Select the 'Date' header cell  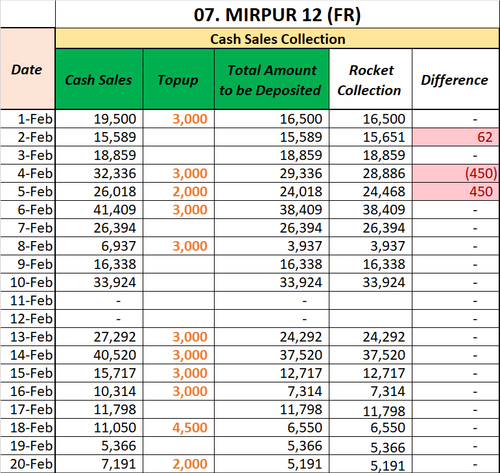28,69
